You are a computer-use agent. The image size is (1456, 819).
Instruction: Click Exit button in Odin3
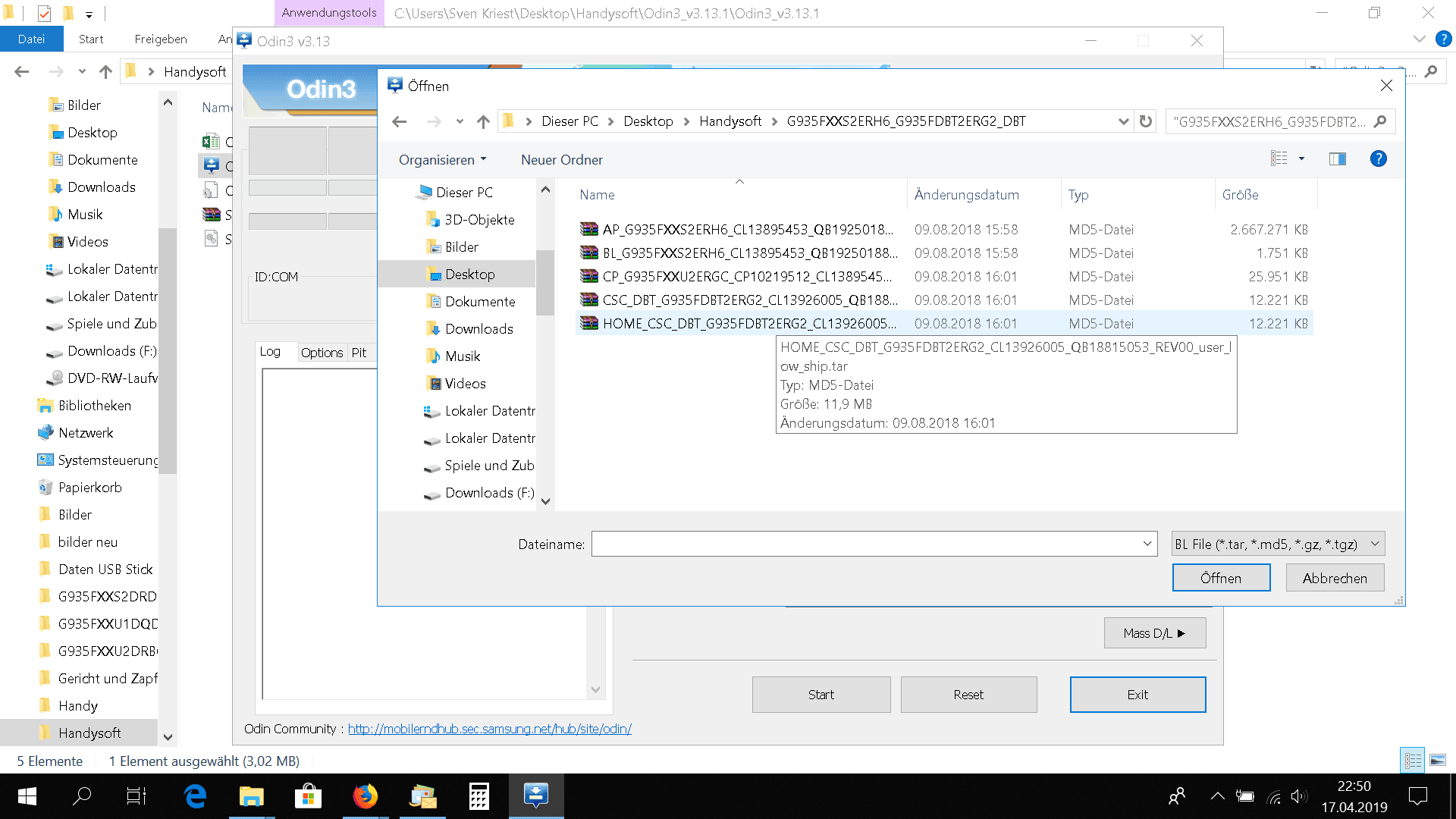tap(1137, 695)
